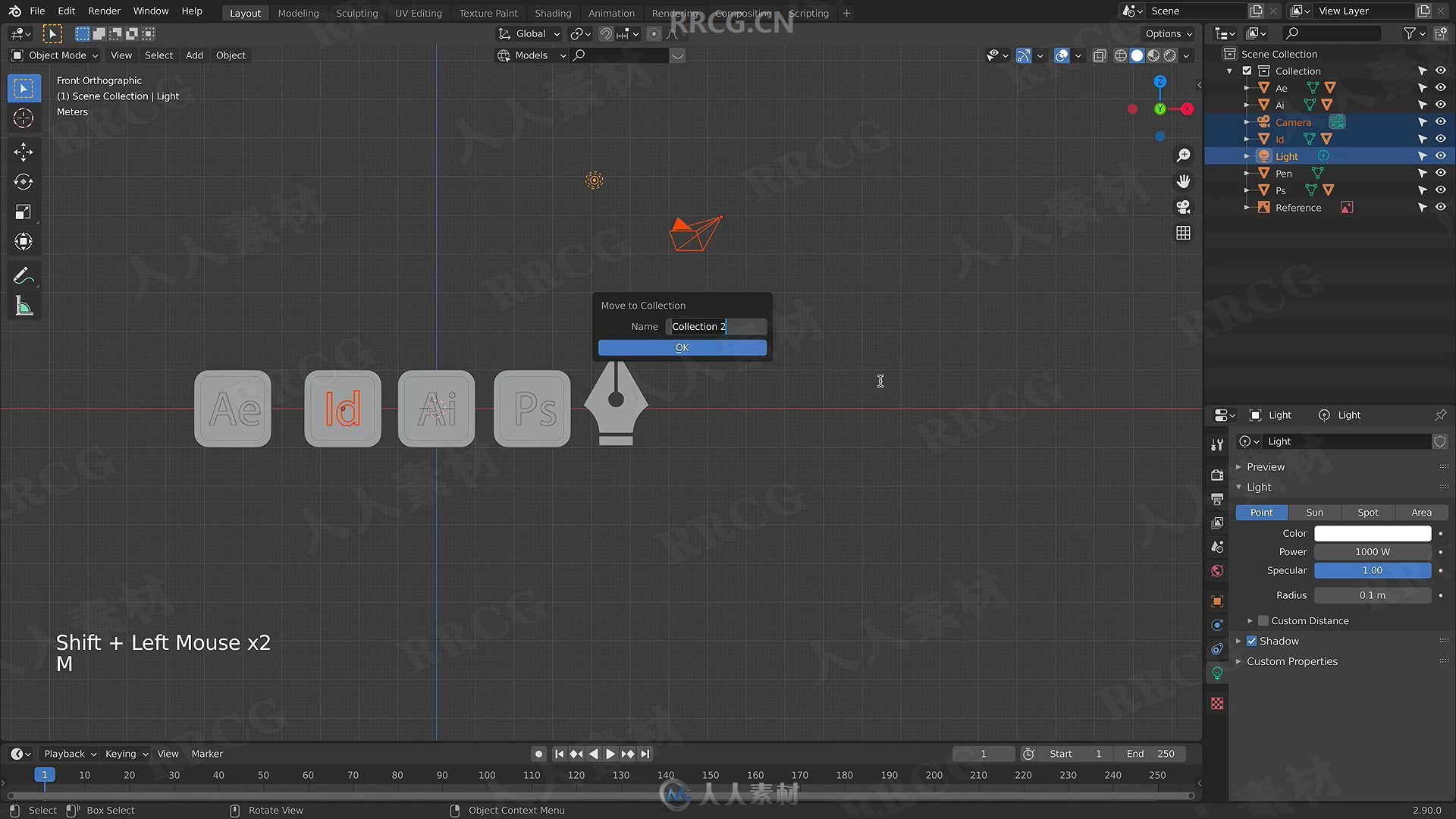Open the Object properties tab
The height and width of the screenshot is (819, 1456).
(1217, 601)
